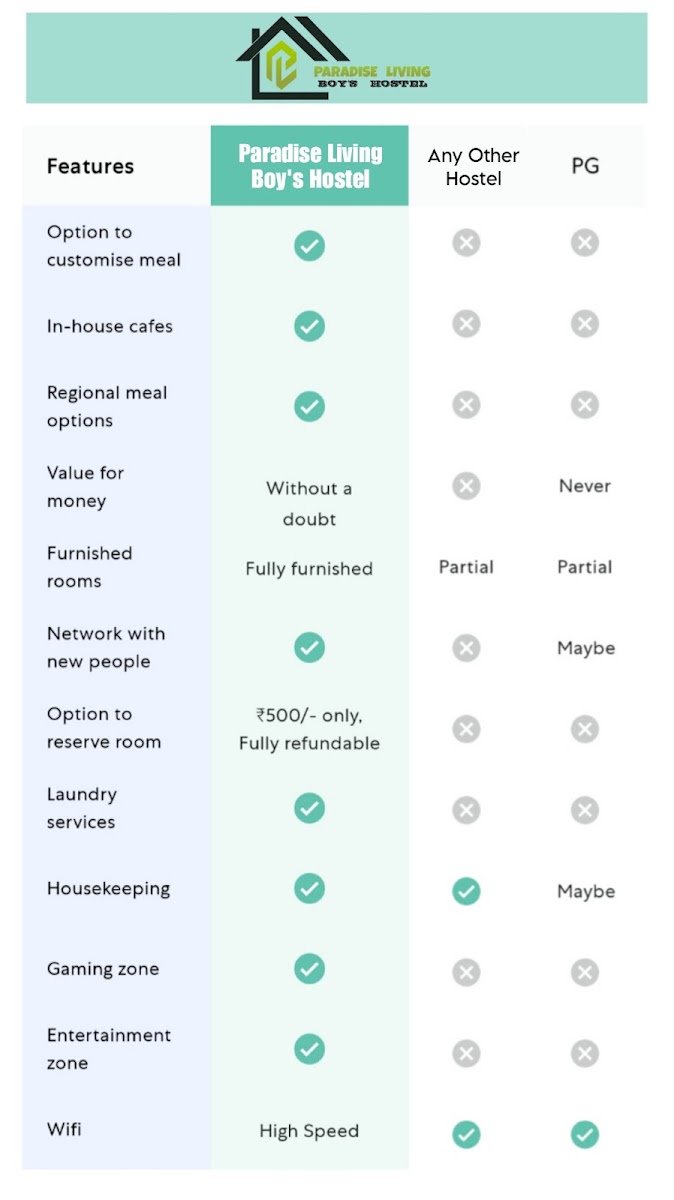Select the Paradise Living Boy's Hostel column header
This screenshot has height=1200, width=674.
(310, 166)
